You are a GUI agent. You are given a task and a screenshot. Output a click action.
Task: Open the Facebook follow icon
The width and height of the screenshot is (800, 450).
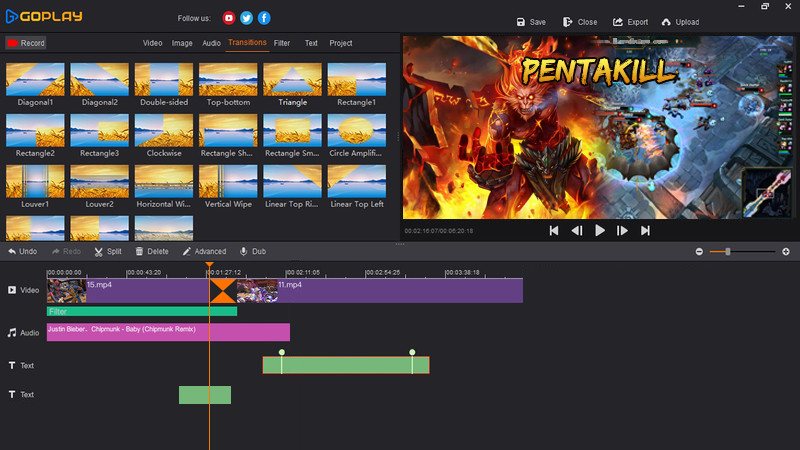click(264, 18)
